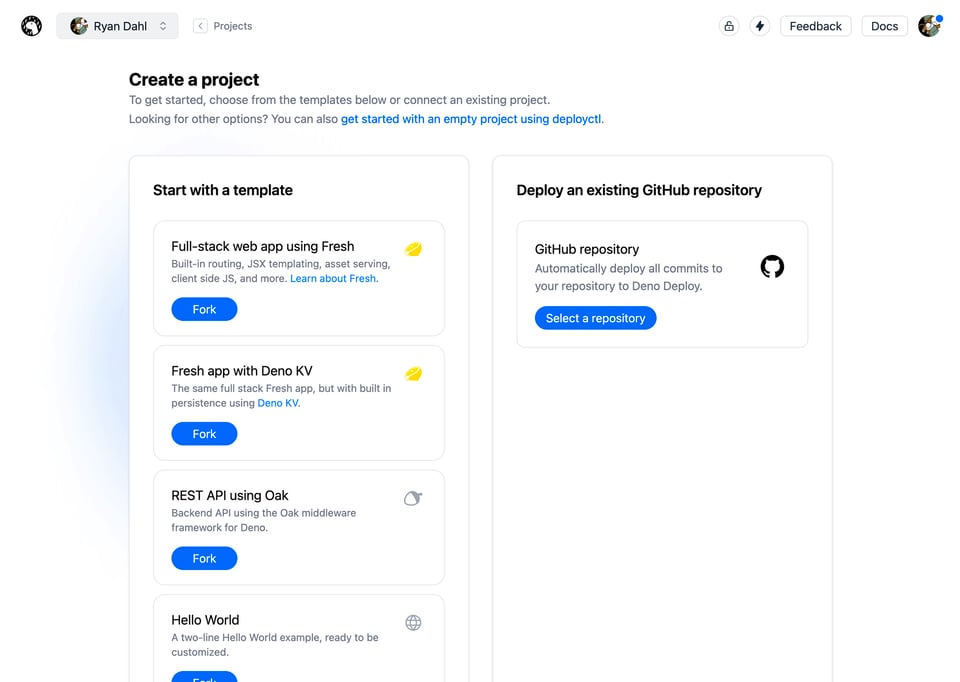The height and width of the screenshot is (682, 960).
Task: Click Select a repository button
Action: point(595,318)
